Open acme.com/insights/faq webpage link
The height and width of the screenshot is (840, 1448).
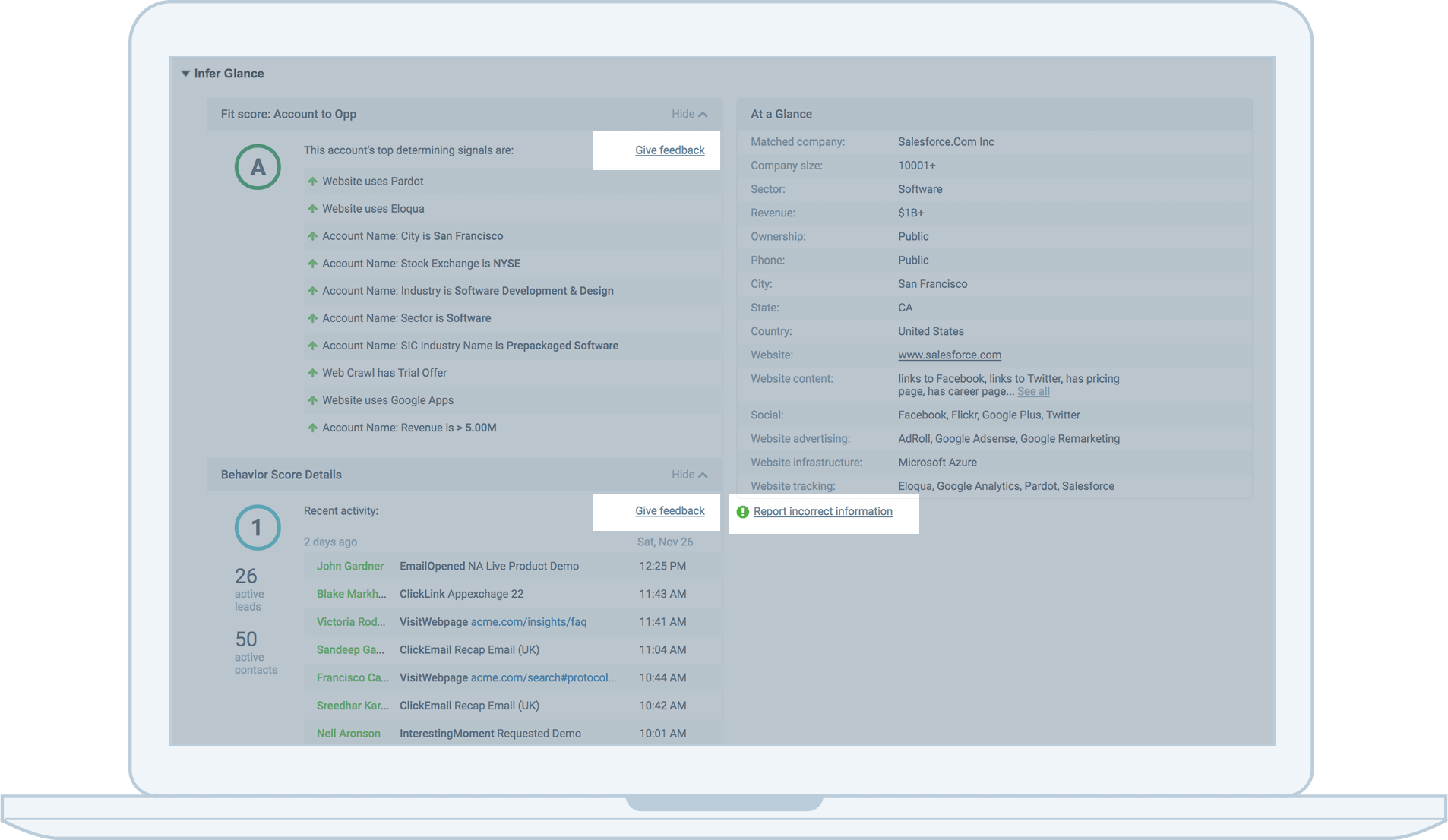point(529,622)
